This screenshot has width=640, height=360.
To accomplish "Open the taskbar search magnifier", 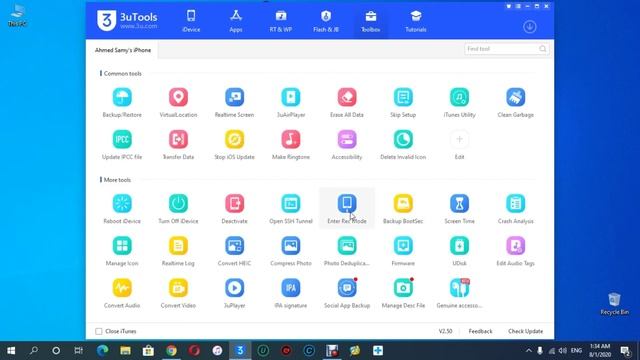I will [x=34, y=351].
